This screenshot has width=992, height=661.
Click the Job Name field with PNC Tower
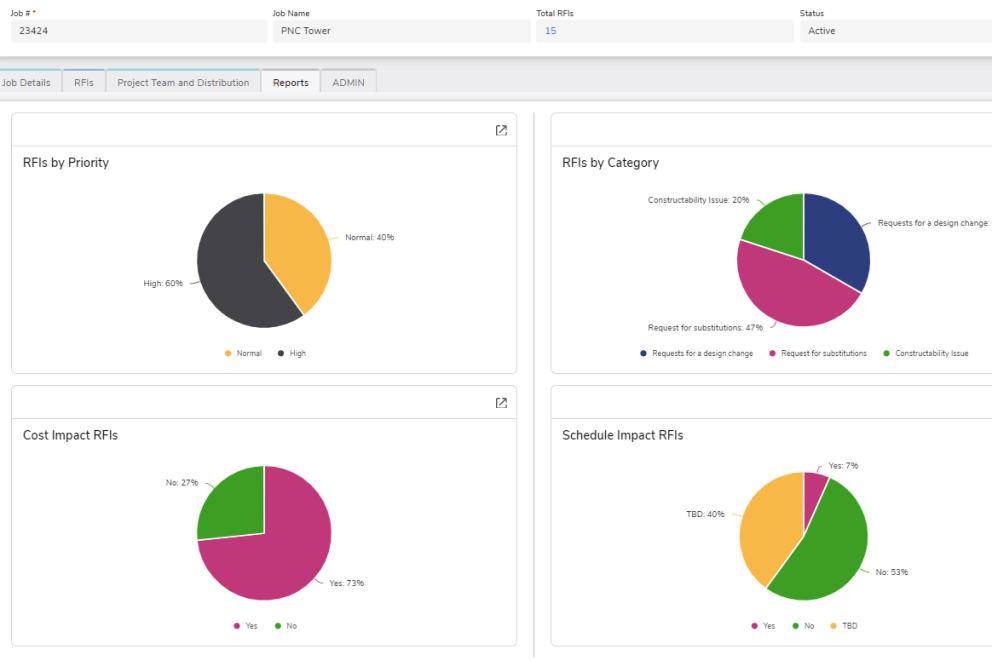coord(401,31)
